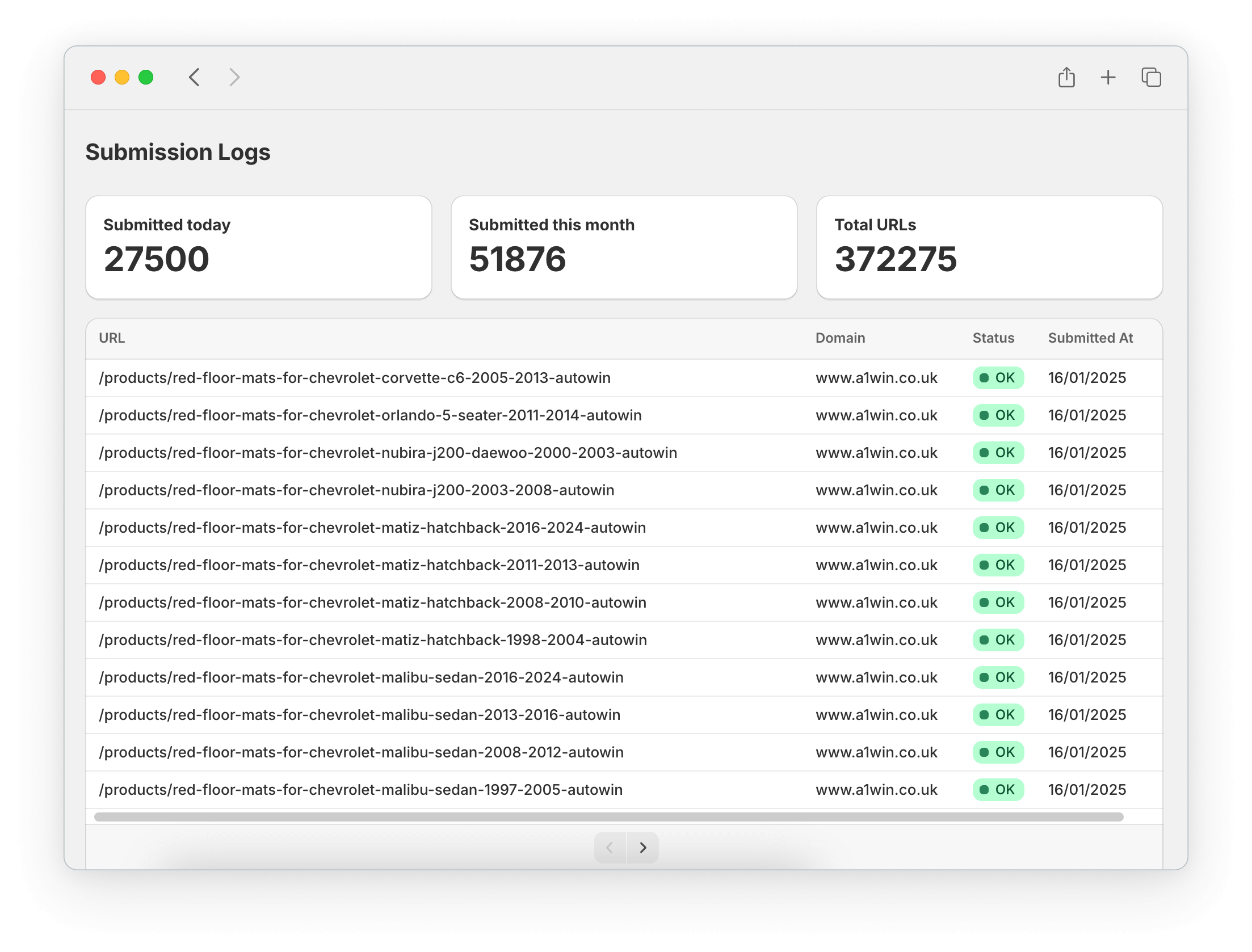Click the browser forward arrow
The height and width of the screenshot is (952, 1252).
234,77
